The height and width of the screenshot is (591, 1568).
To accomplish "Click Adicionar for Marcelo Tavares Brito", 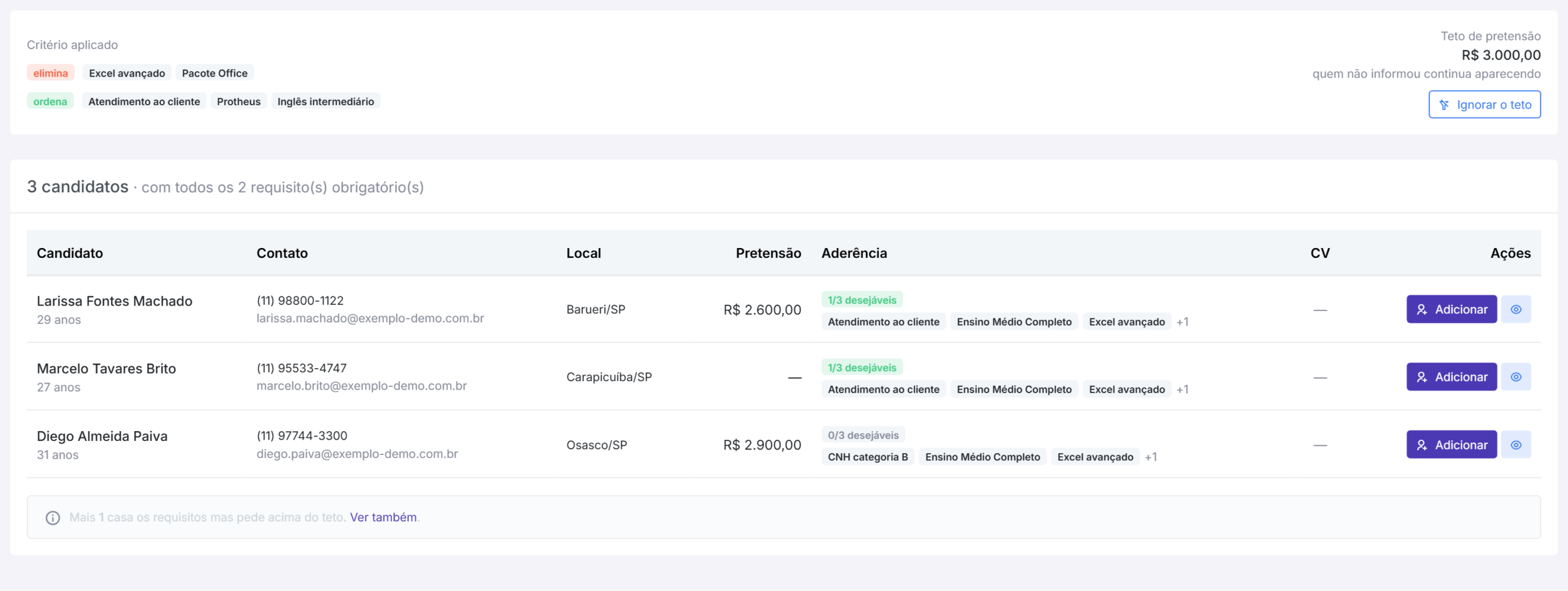I will point(1452,377).
